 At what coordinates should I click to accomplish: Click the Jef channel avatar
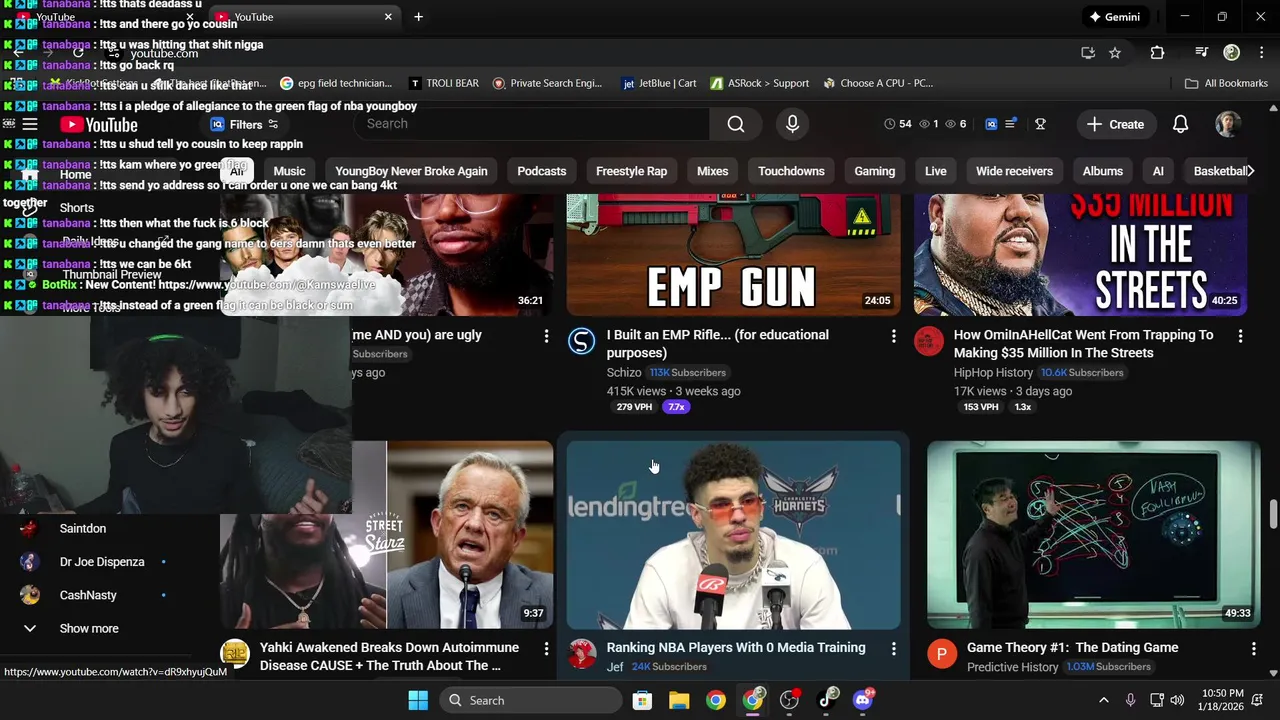[x=582, y=654]
